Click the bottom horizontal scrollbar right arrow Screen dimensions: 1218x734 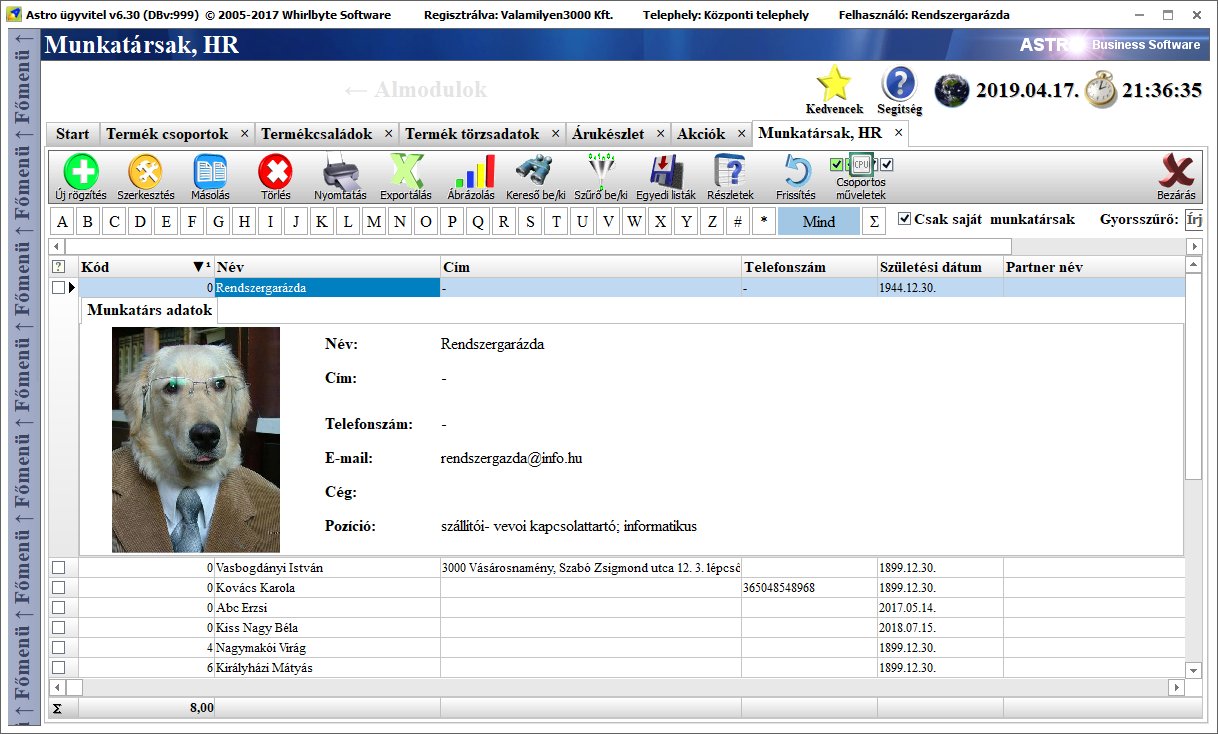click(1176, 688)
